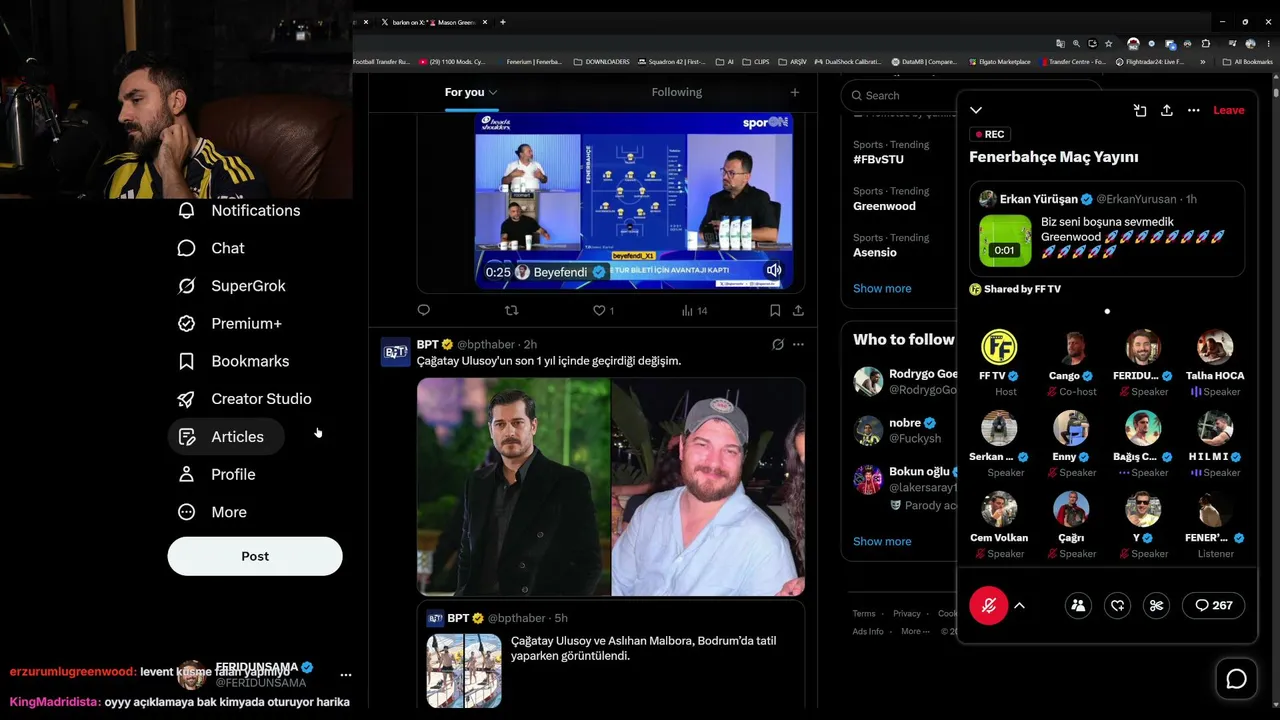The height and width of the screenshot is (720, 1280).
Task: Repost the Beyefendi video post
Action: coord(512,310)
